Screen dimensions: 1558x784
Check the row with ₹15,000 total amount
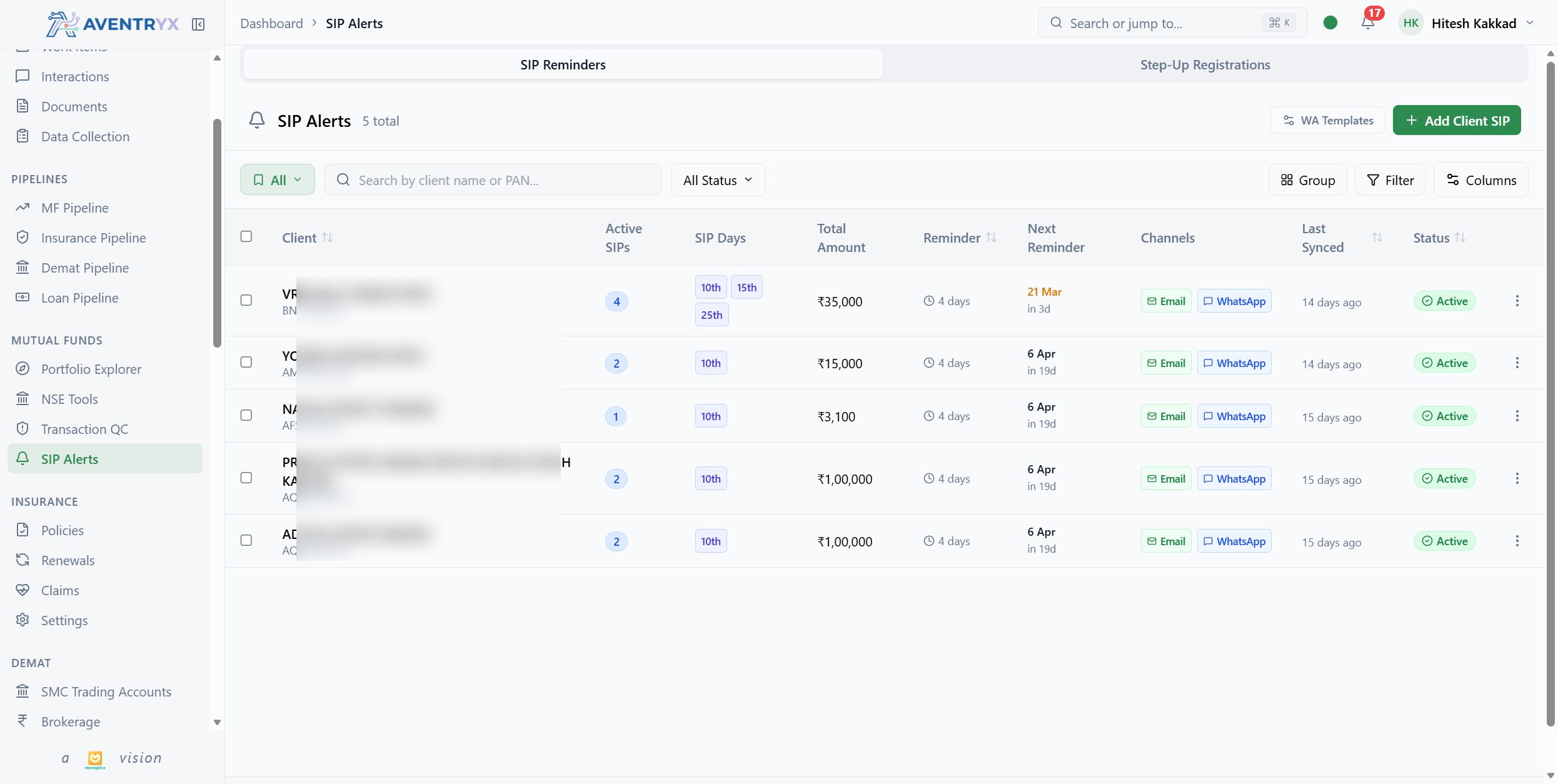click(x=246, y=362)
